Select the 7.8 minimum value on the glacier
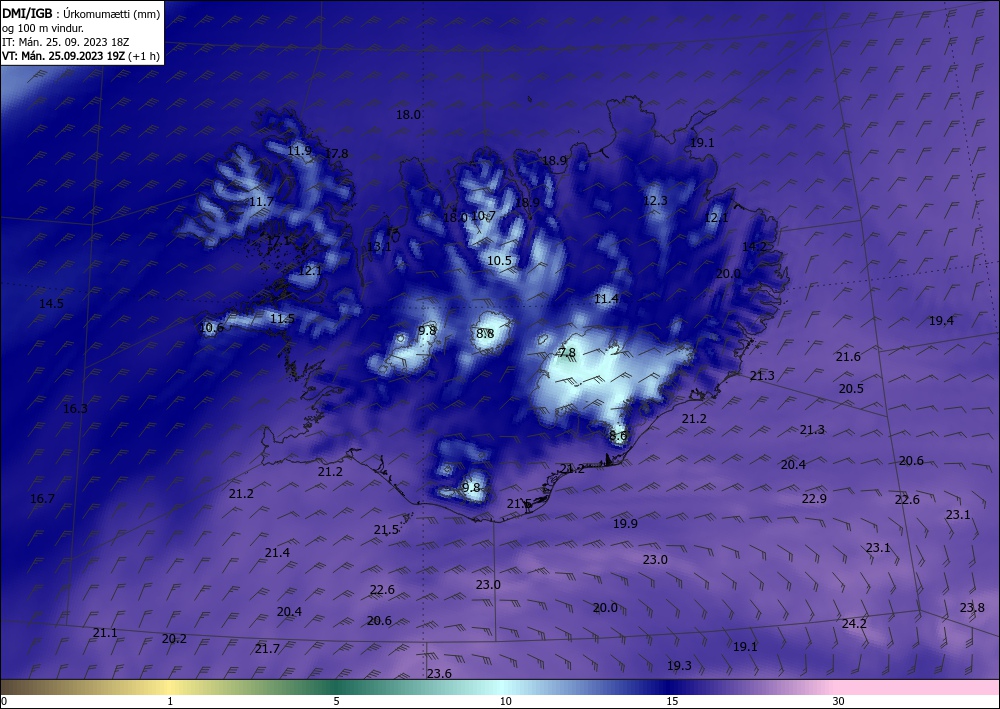The height and width of the screenshot is (709, 1000). point(567,353)
